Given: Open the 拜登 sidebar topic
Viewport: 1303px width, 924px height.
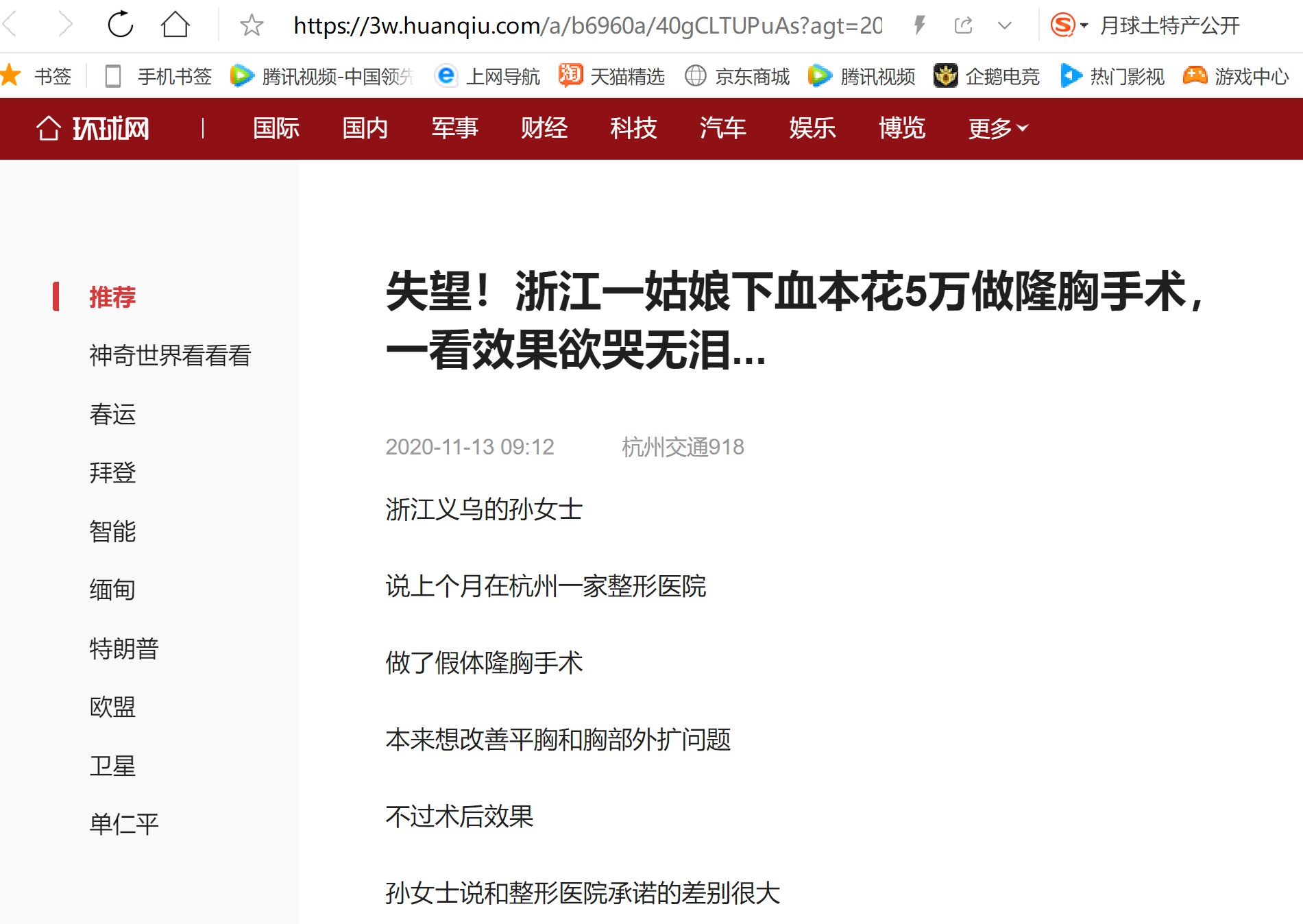Looking at the screenshot, I should [x=112, y=472].
